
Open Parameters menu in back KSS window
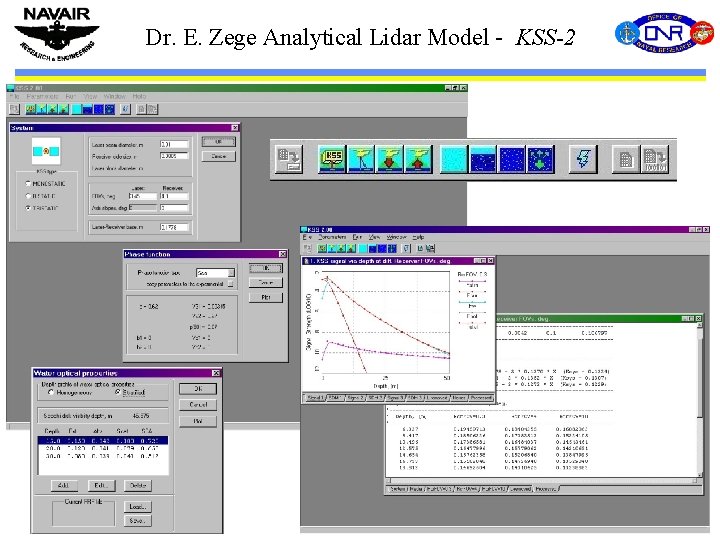[42, 96]
